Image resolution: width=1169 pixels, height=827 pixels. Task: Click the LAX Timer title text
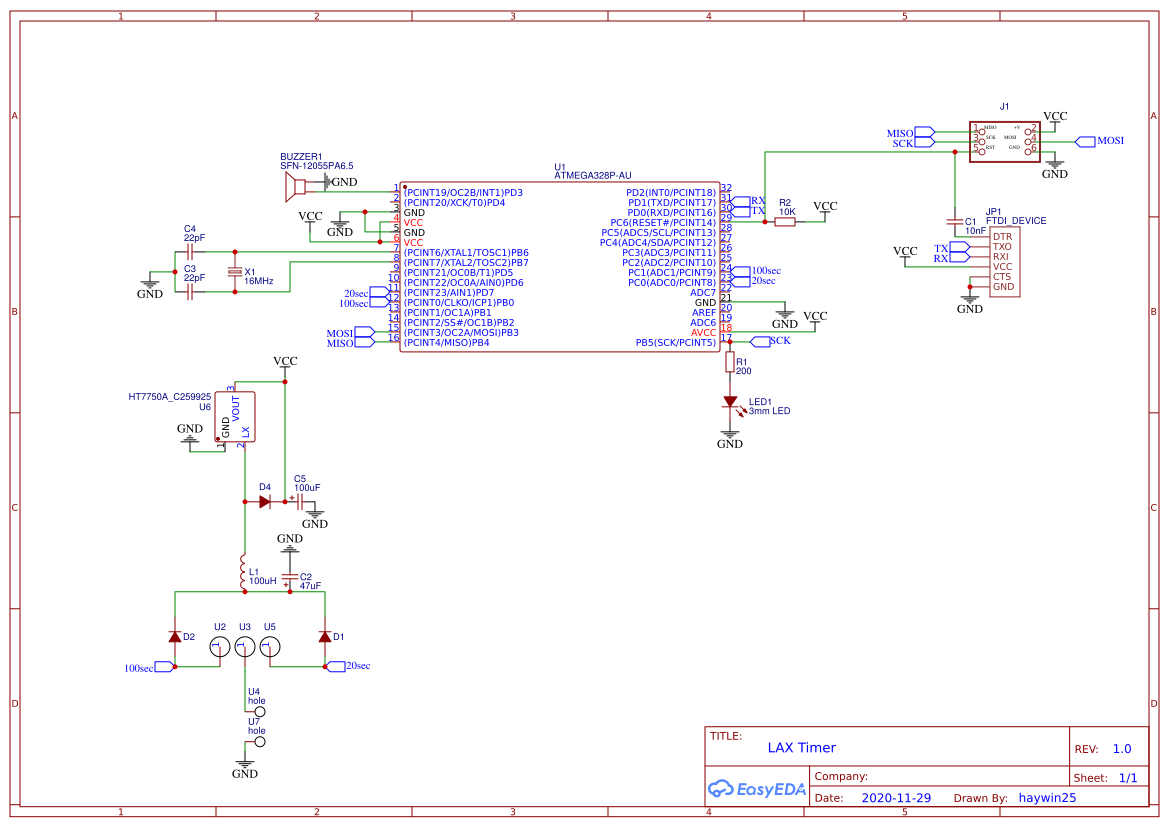[801, 747]
